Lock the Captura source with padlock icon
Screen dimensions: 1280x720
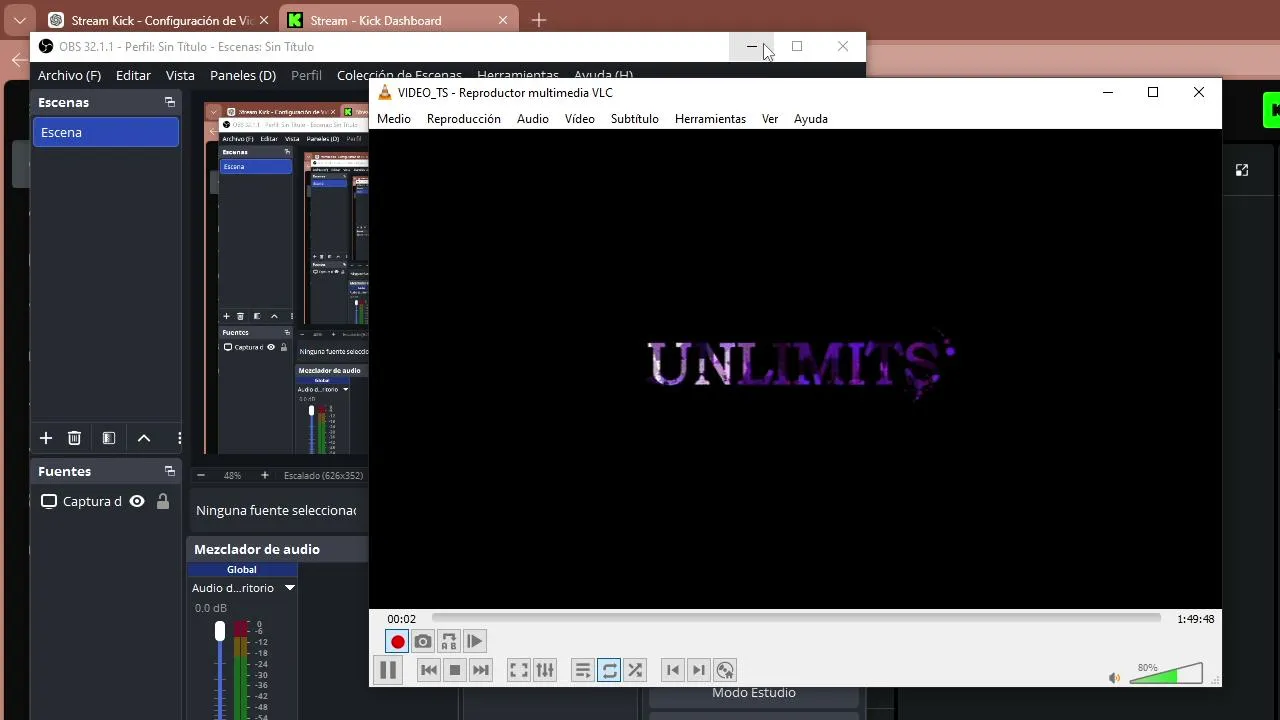click(163, 501)
